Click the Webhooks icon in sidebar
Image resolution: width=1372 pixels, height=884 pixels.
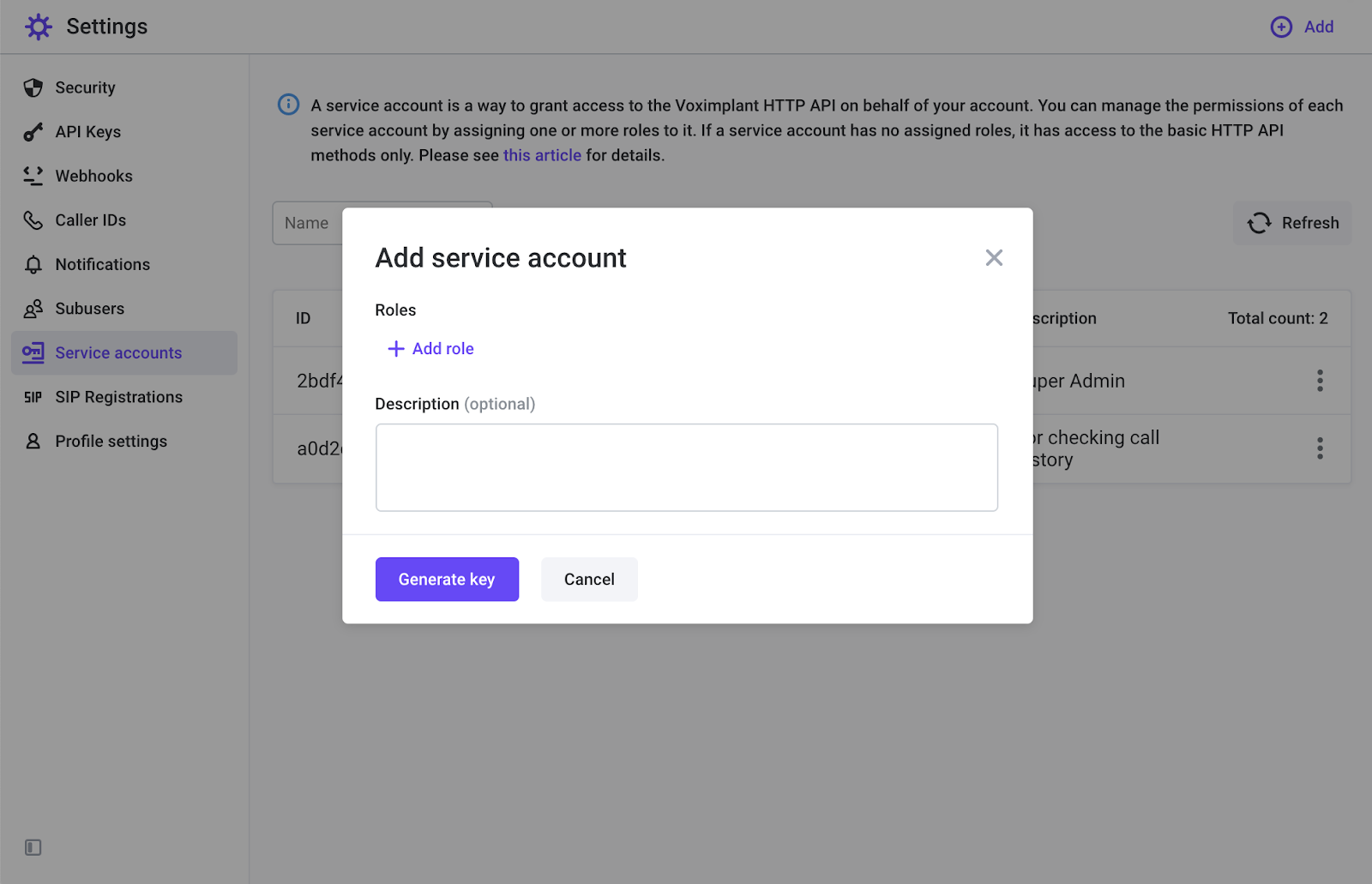[33, 176]
